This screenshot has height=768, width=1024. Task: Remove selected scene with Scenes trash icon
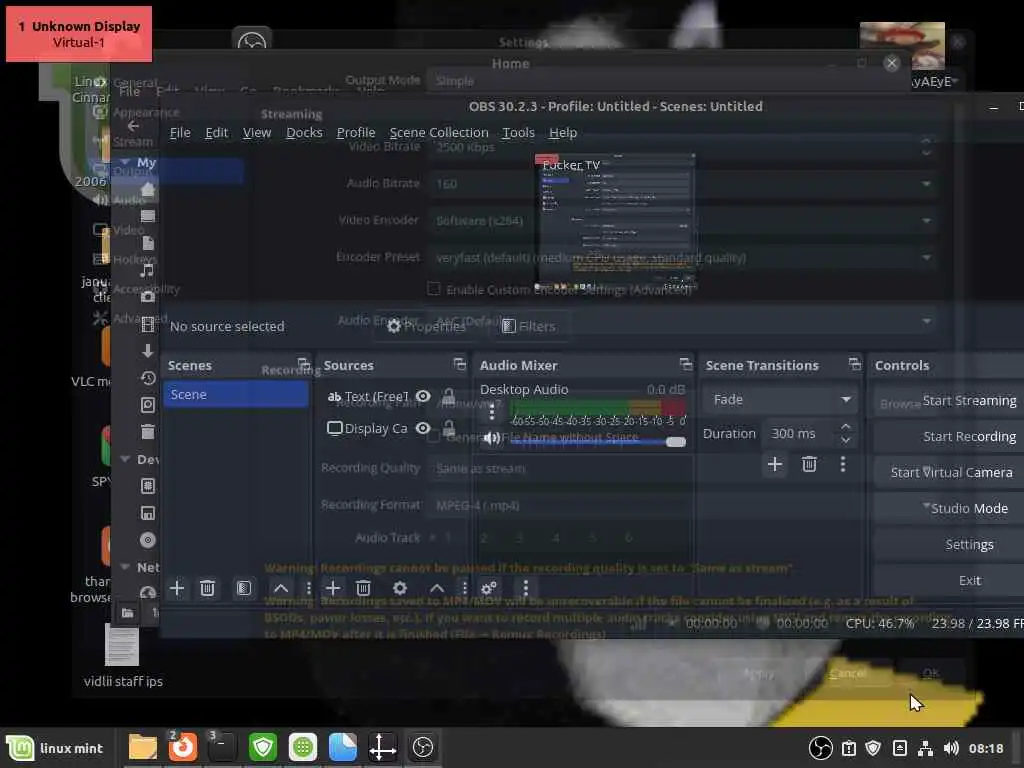click(x=208, y=588)
